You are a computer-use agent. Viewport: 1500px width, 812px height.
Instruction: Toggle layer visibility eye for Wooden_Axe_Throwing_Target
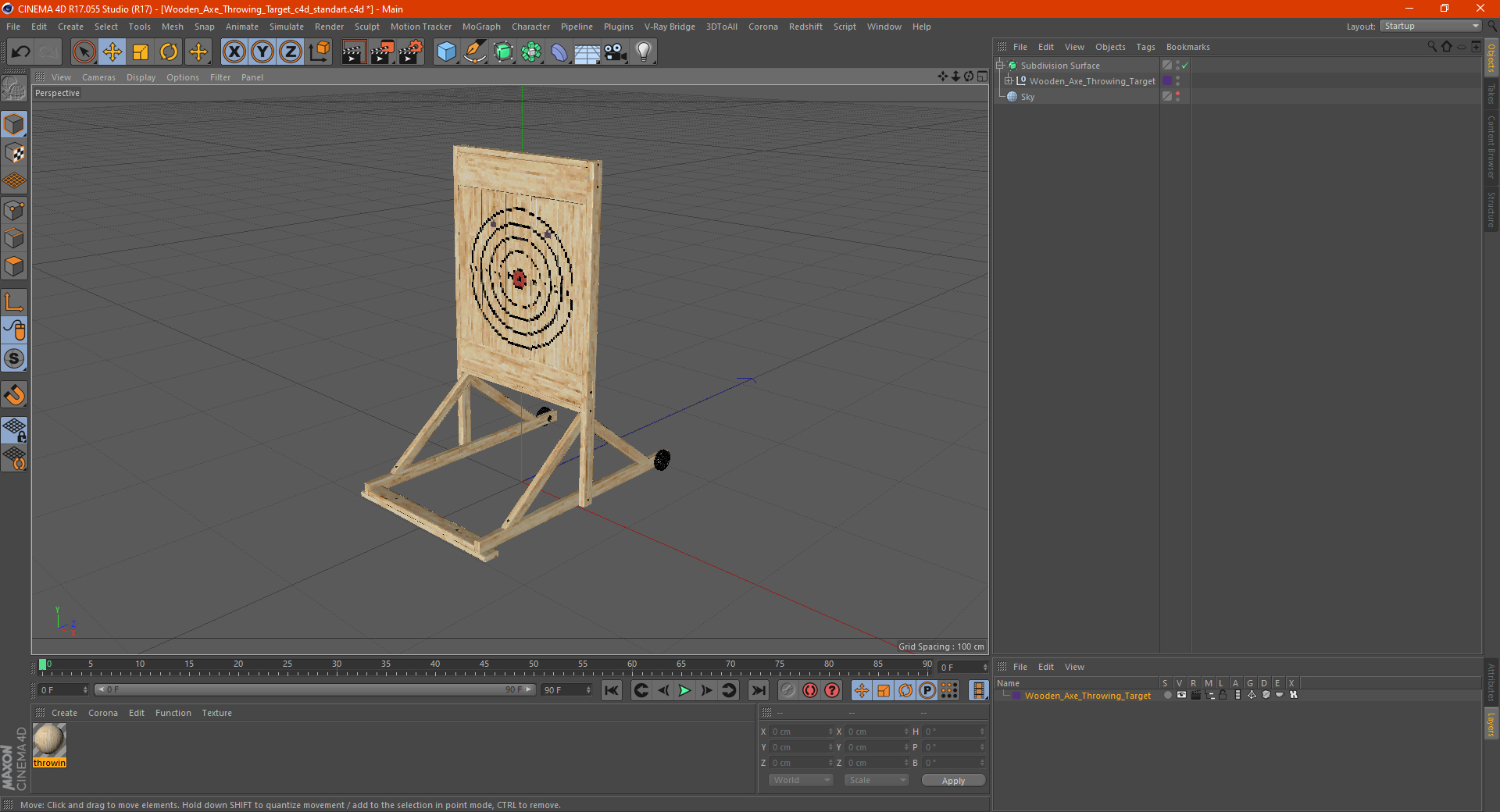[1182, 695]
